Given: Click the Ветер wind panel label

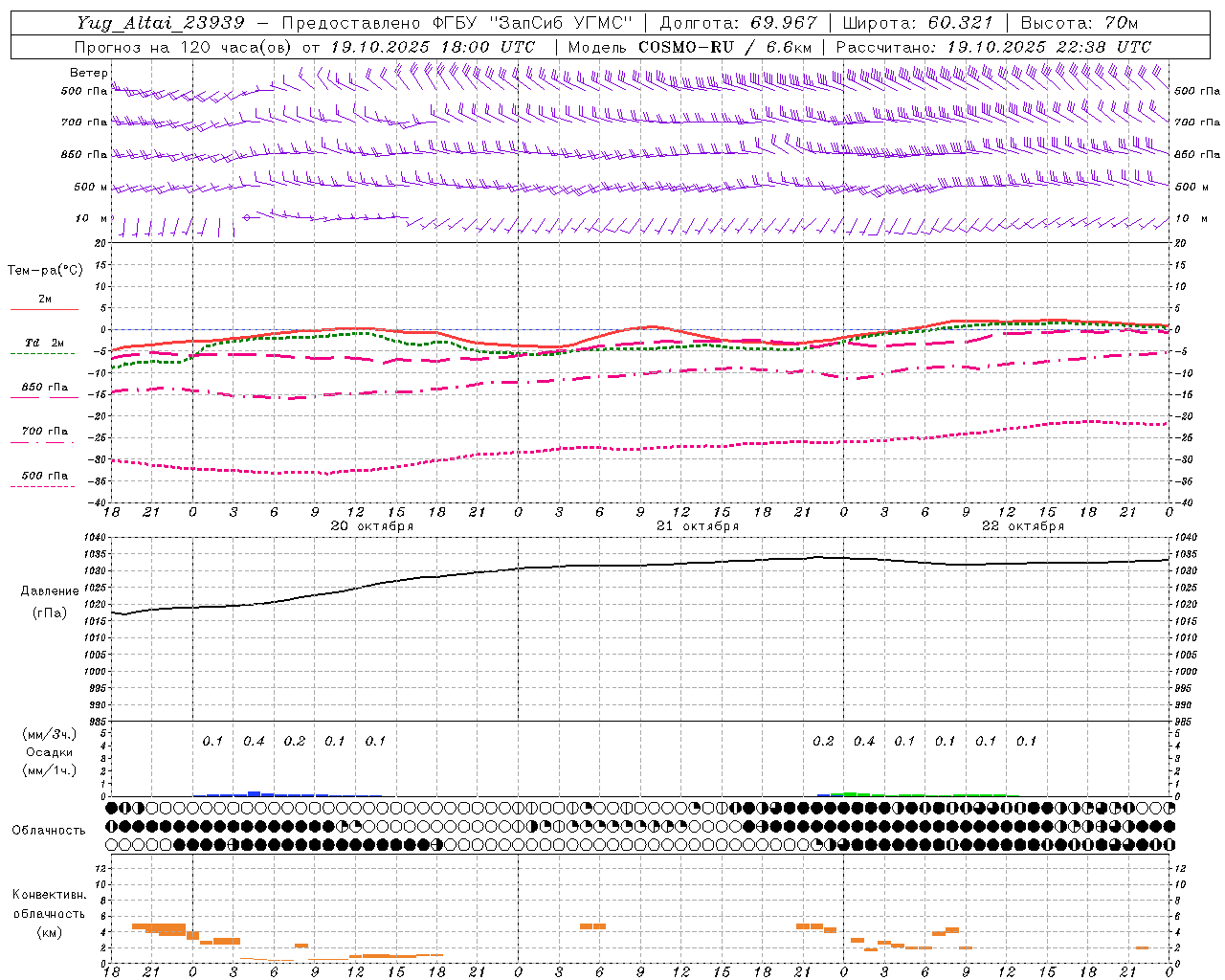Looking at the screenshot, I should [88, 73].
